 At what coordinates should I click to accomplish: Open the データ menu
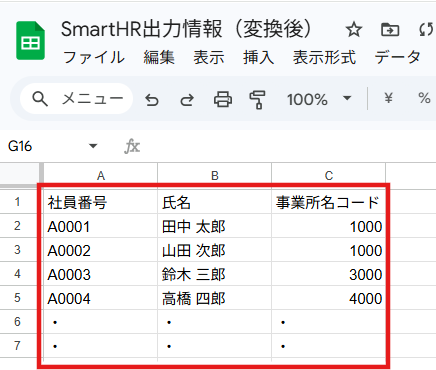click(397, 57)
